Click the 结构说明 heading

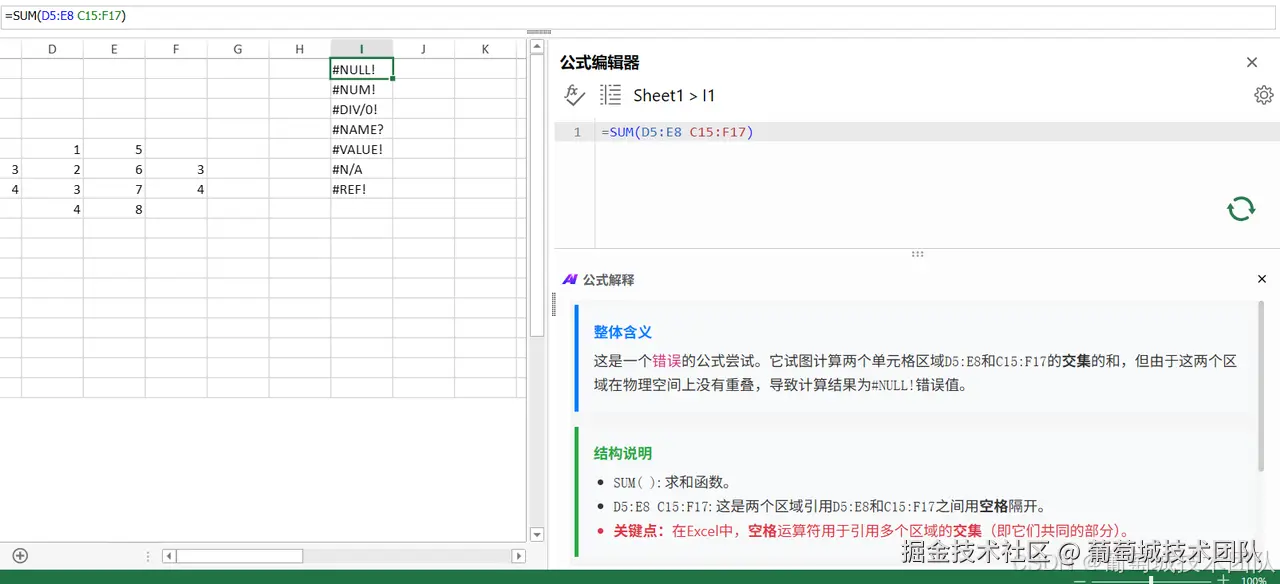pyautogui.click(x=623, y=453)
